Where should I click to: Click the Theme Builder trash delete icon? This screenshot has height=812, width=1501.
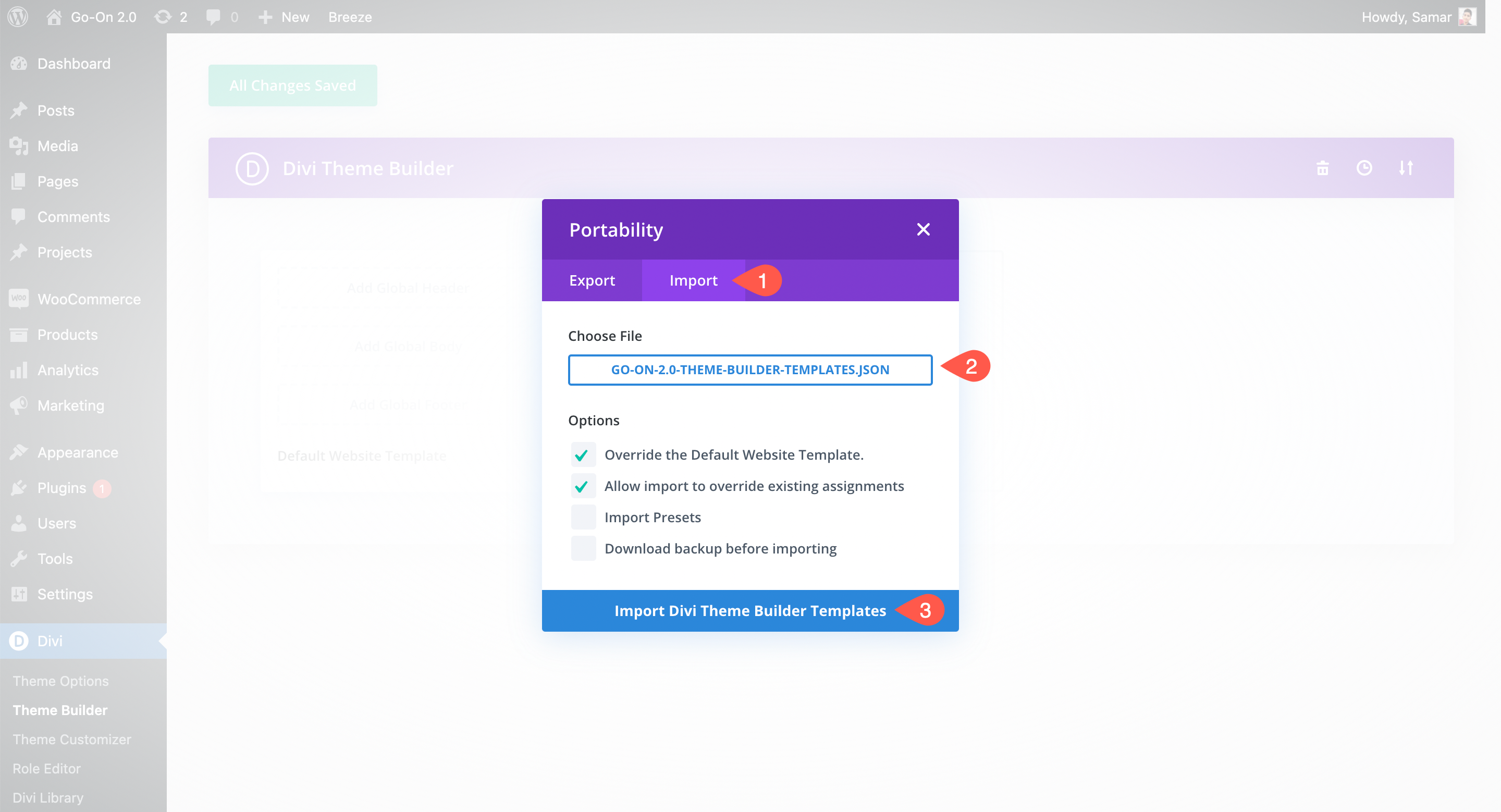1322,168
